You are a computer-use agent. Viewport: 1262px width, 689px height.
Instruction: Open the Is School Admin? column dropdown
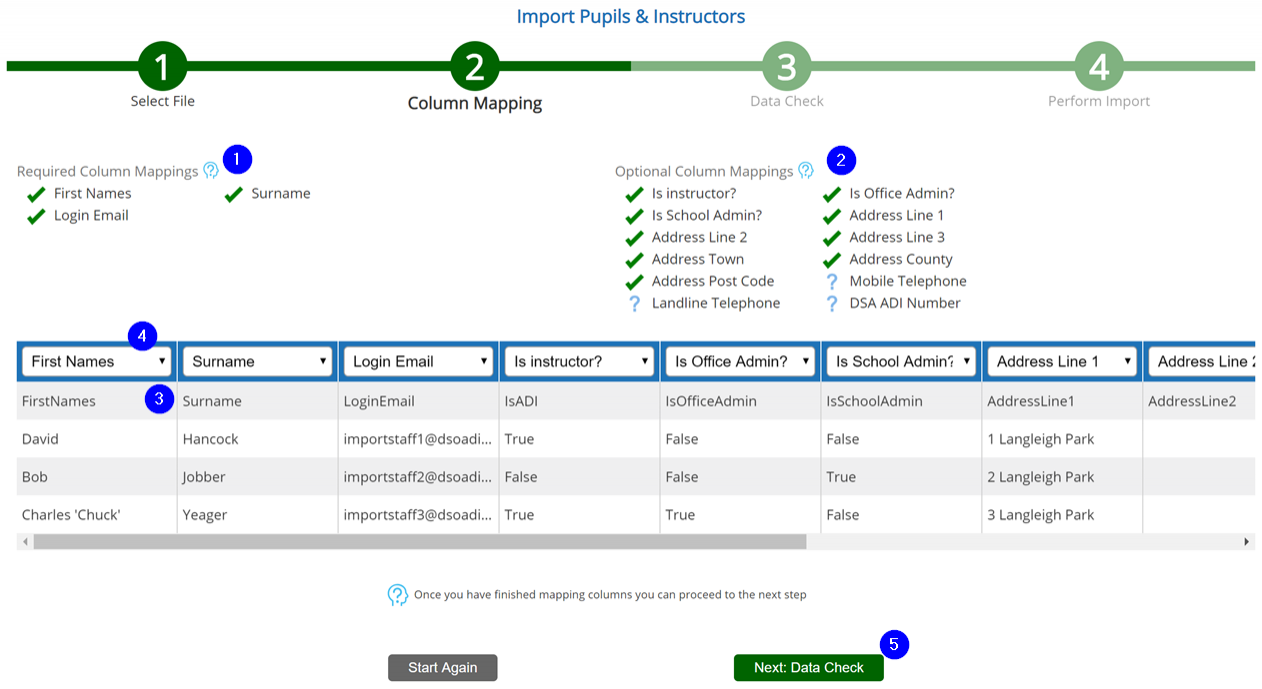(x=902, y=361)
